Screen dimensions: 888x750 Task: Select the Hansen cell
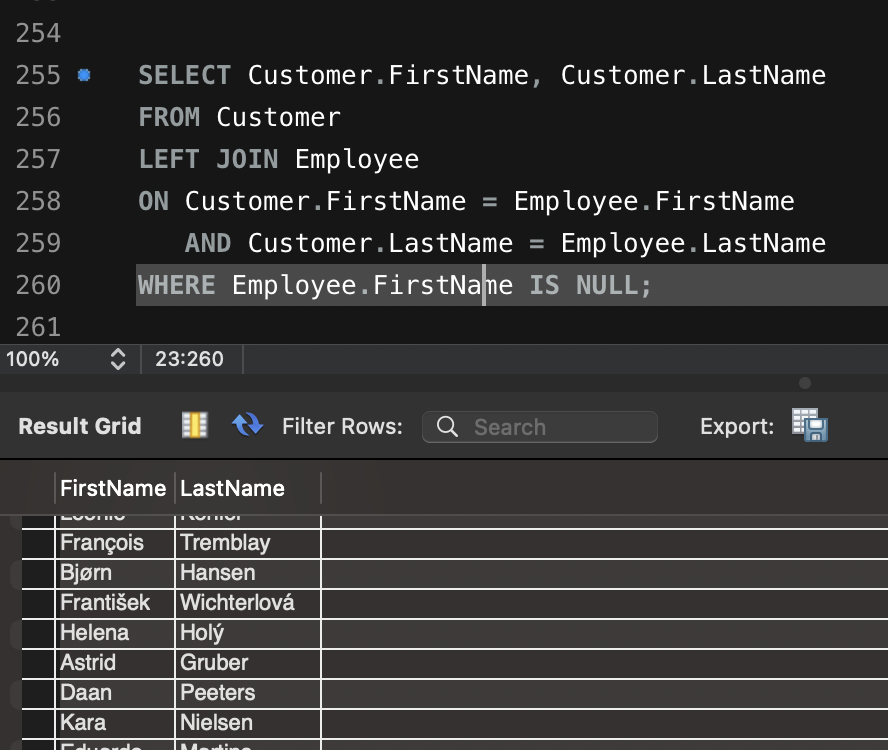[x=248, y=573]
